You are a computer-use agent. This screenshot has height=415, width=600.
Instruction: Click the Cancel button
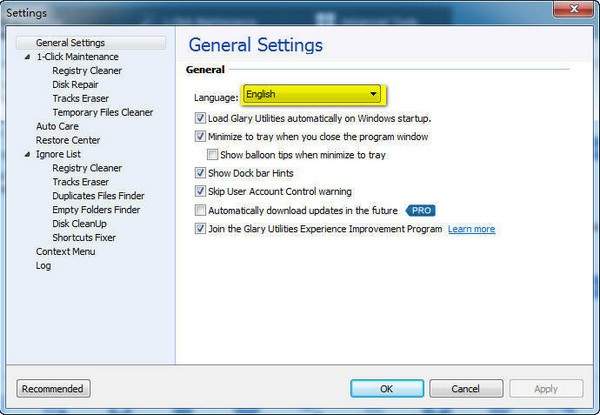tap(465, 389)
